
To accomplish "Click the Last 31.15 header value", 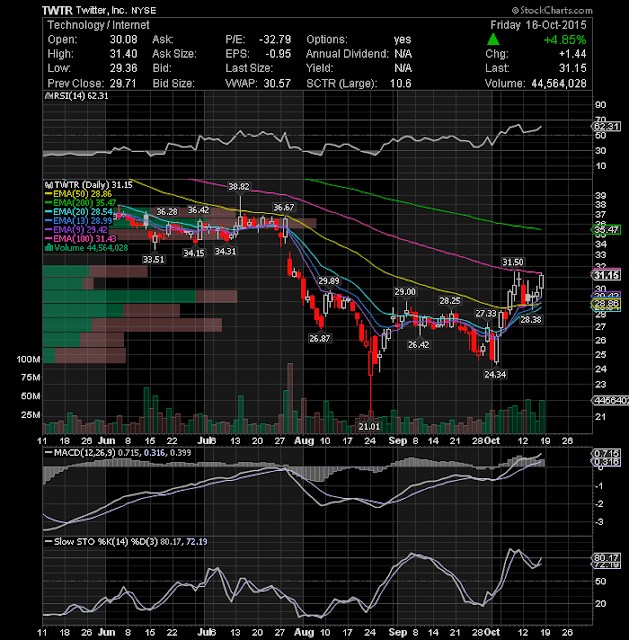I will click(x=573, y=68).
